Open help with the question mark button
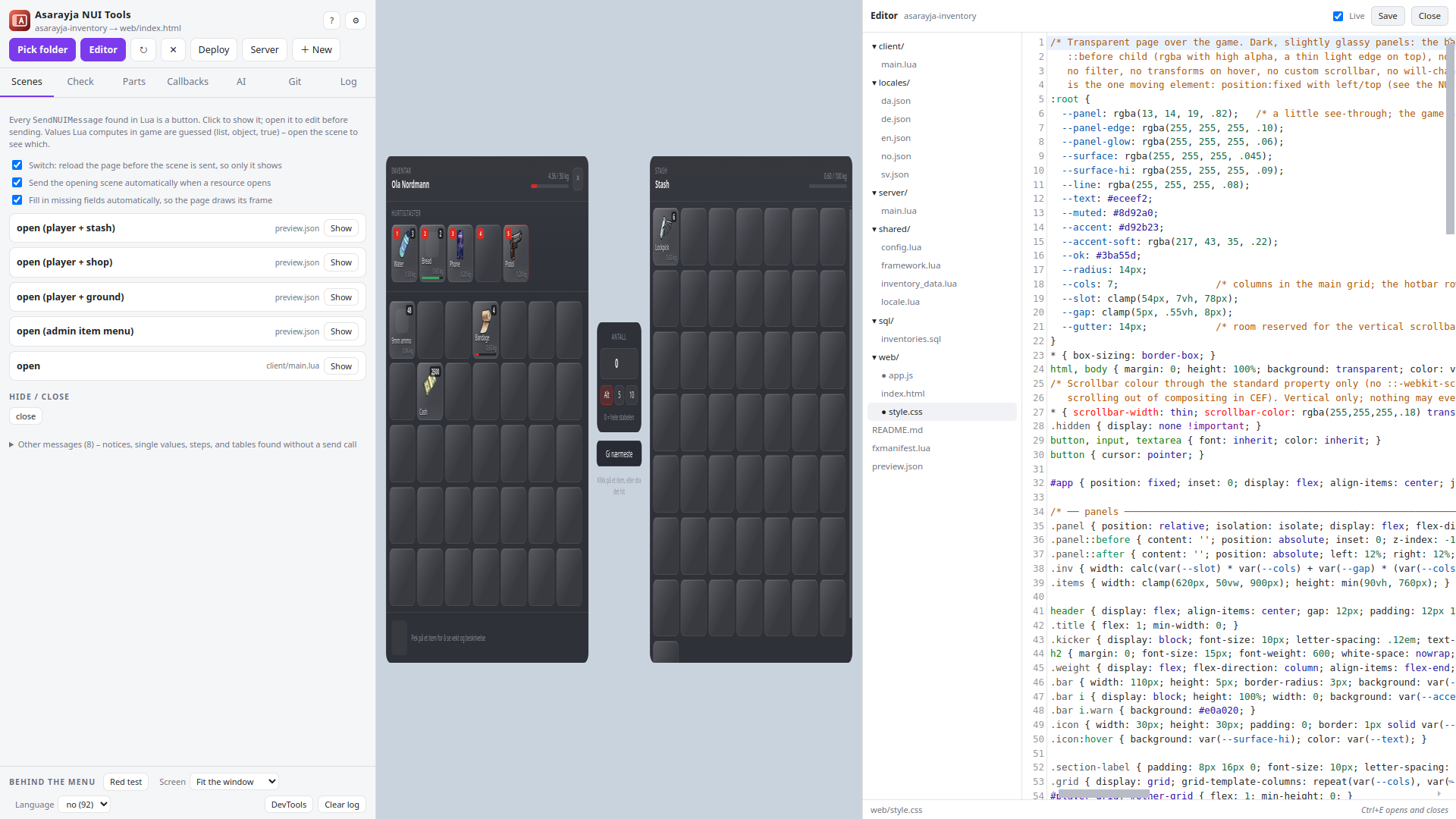Viewport: 1456px width, 819px height. [331, 20]
